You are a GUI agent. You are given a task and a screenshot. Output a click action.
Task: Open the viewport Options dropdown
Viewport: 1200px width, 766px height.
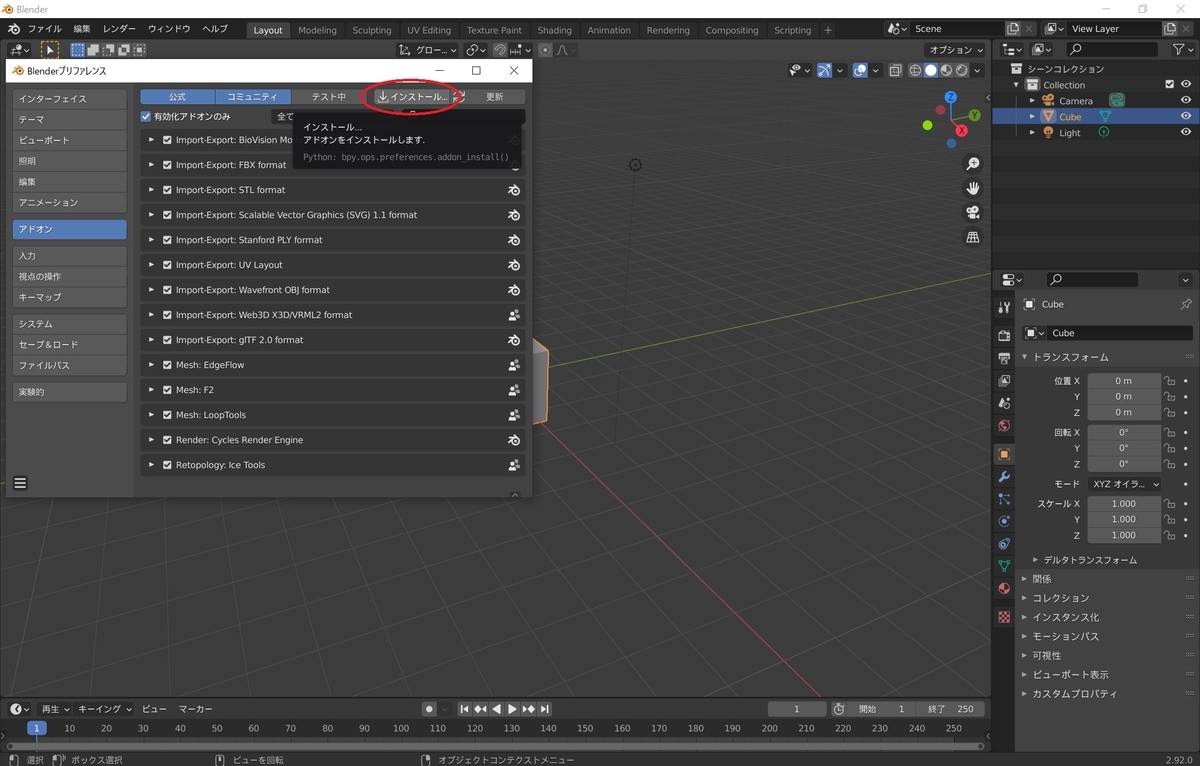(x=955, y=50)
